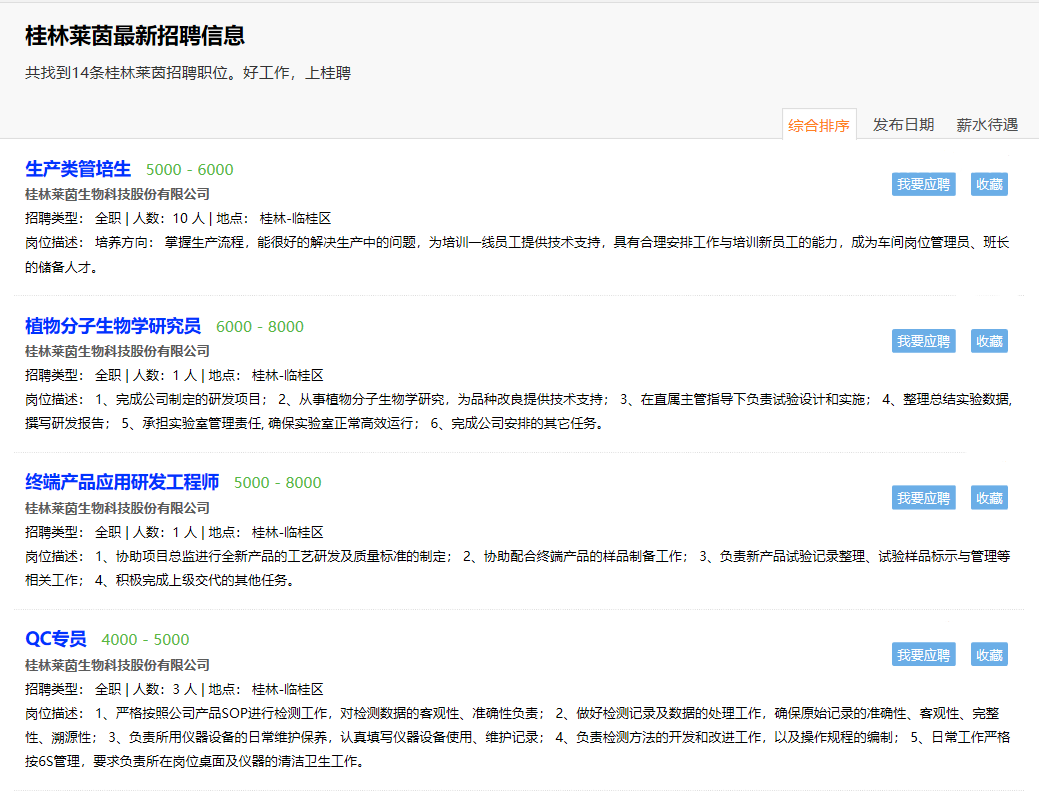
Task: Apply via 我要应聘 for 生产类管培生
Action: point(923,184)
